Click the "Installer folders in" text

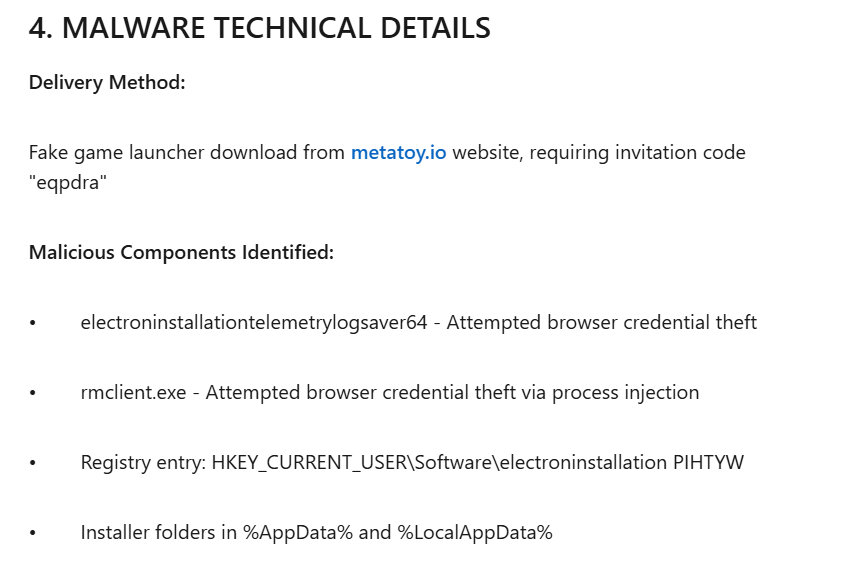pyautogui.click(x=159, y=532)
